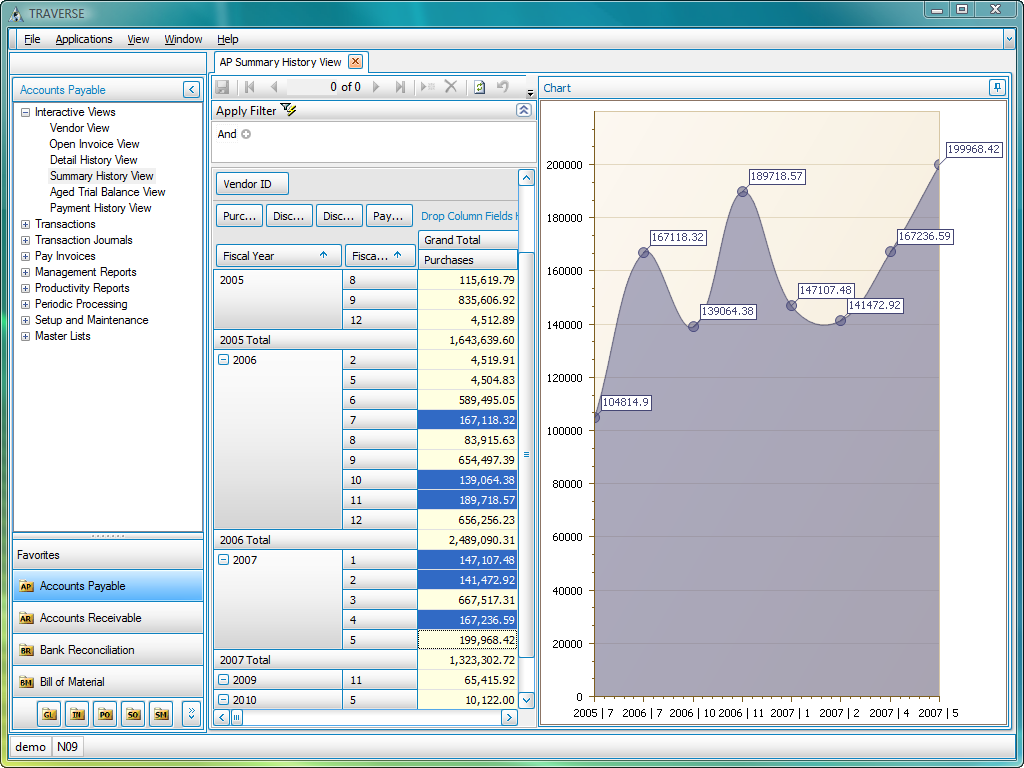The height and width of the screenshot is (768, 1024).
Task: Click the pivot grid scroll down arrow
Action: [x=526, y=700]
